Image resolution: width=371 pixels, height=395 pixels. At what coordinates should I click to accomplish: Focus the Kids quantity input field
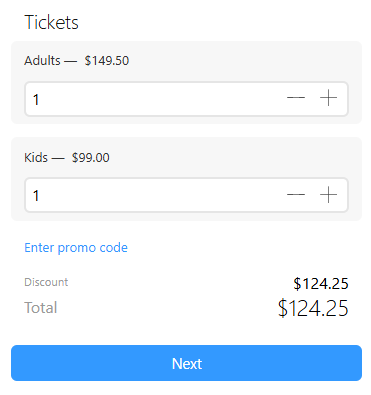point(186,195)
